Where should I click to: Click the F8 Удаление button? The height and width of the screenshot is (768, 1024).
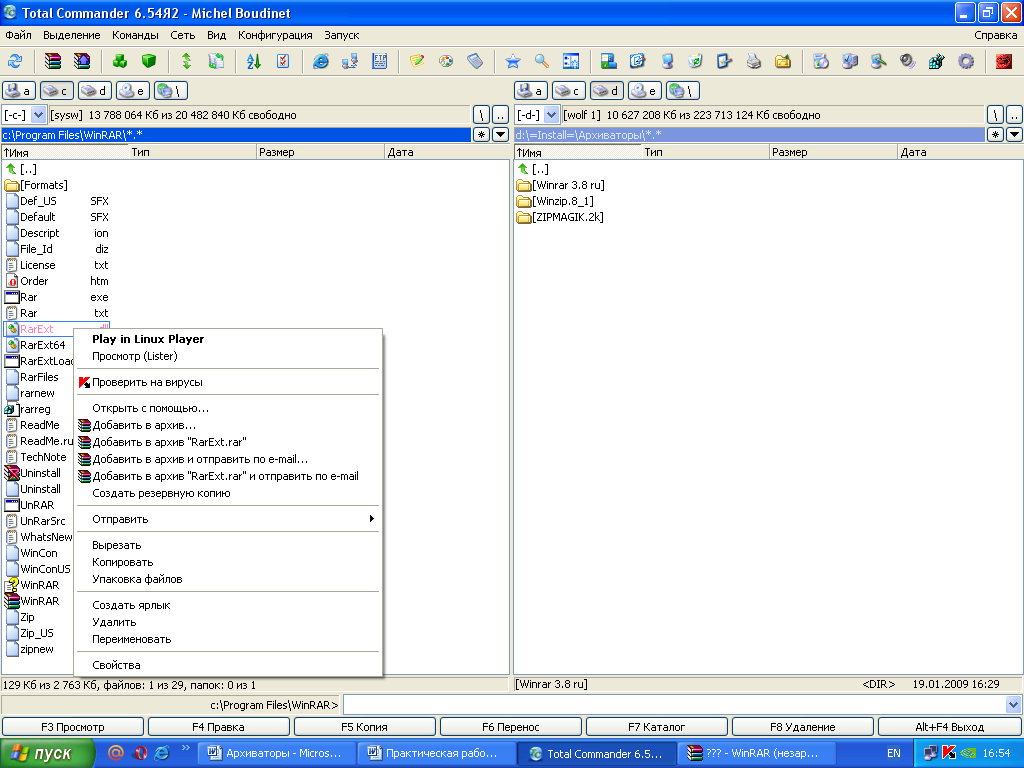click(x=803, y=727)
